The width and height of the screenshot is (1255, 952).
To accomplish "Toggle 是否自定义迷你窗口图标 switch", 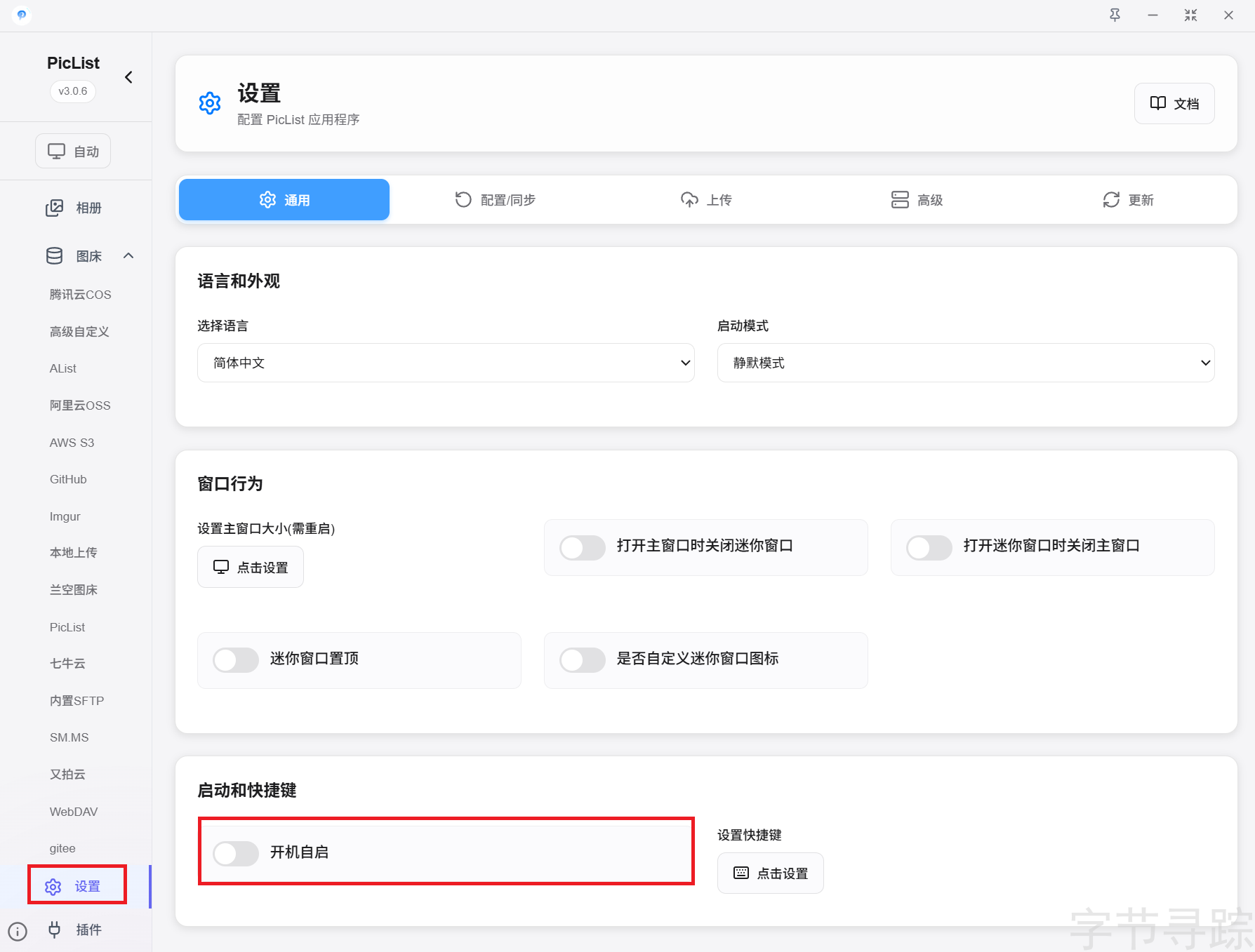I will pyautogui.click(x=583, y=660).
